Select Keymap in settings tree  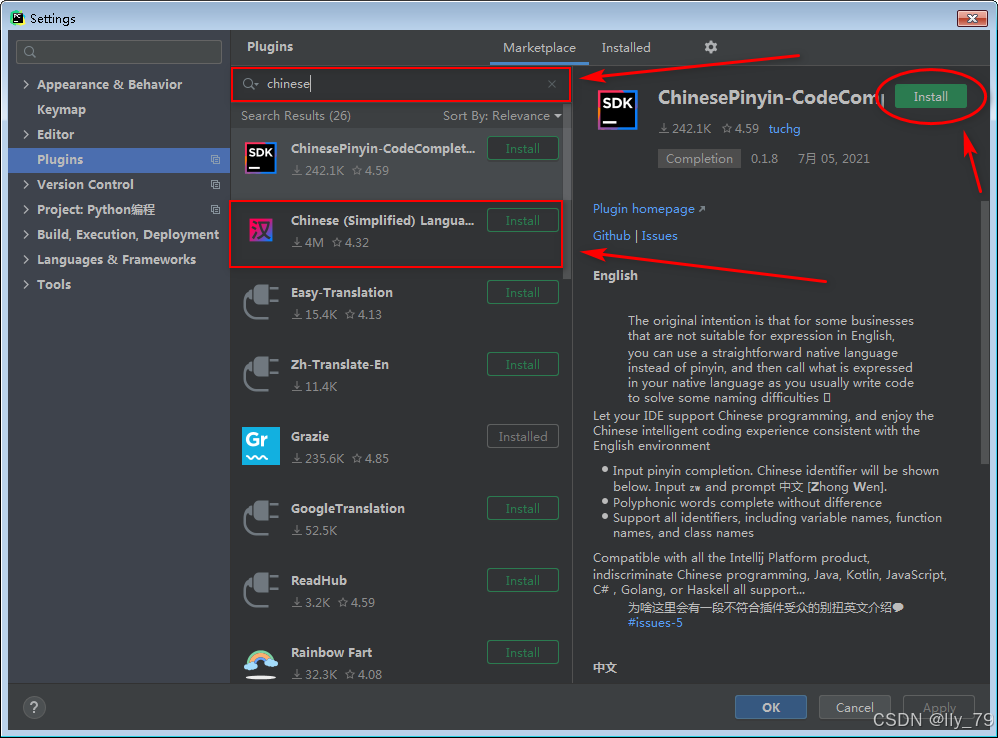coord(61,109)
